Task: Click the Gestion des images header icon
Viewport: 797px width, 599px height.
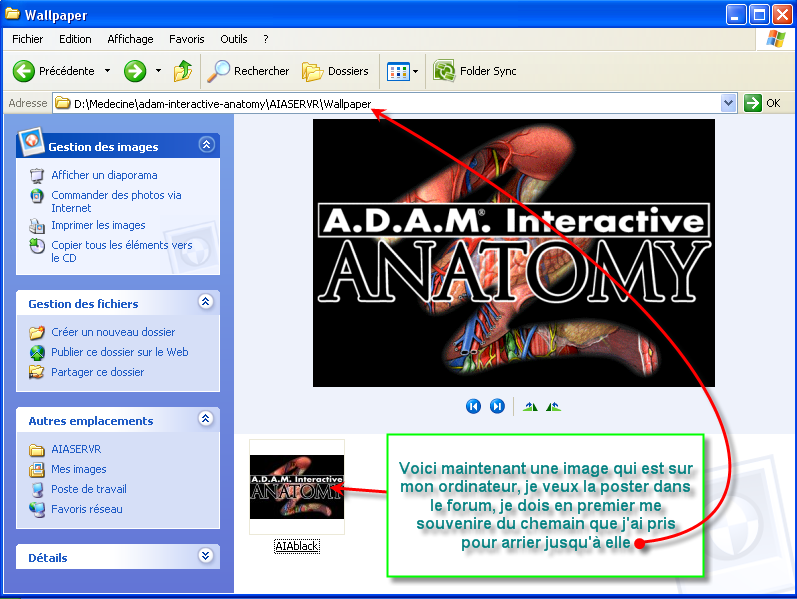Action: tap(31, 142)
